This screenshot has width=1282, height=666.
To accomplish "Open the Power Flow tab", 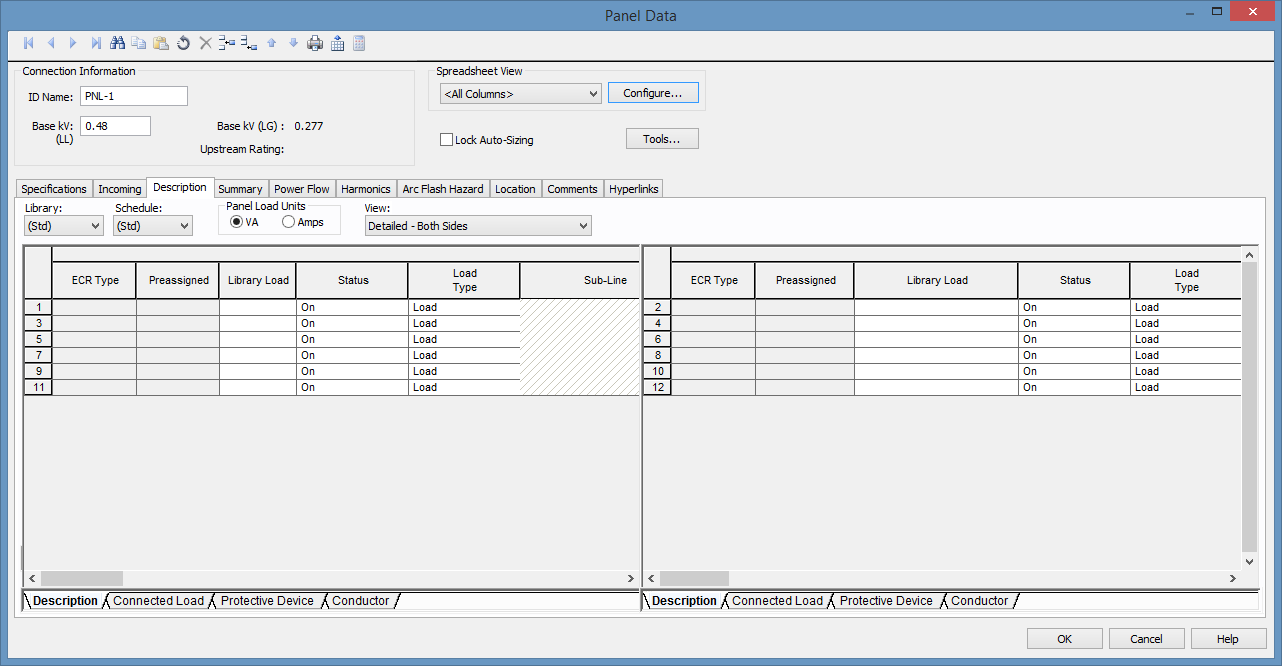I will pos(301,189).
